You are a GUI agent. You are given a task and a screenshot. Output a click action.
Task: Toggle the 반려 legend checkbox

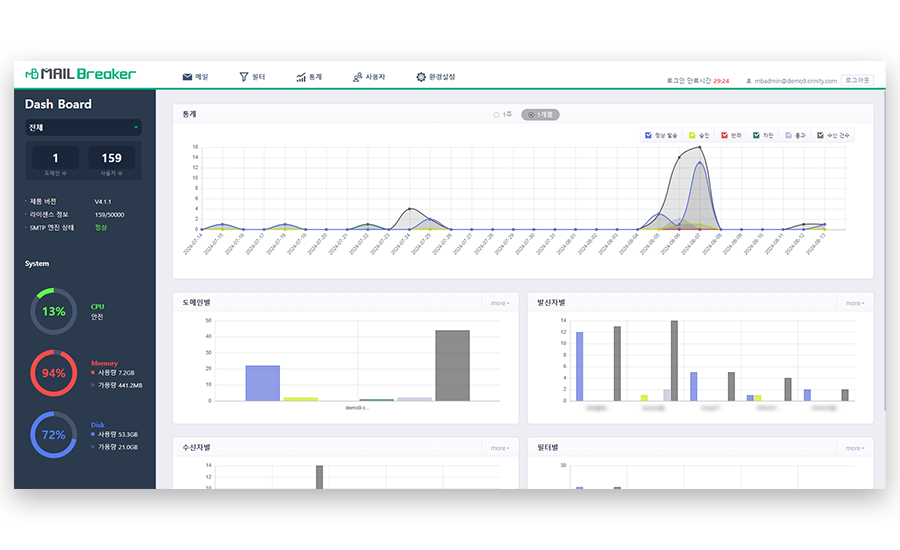(x=724, y=135)
